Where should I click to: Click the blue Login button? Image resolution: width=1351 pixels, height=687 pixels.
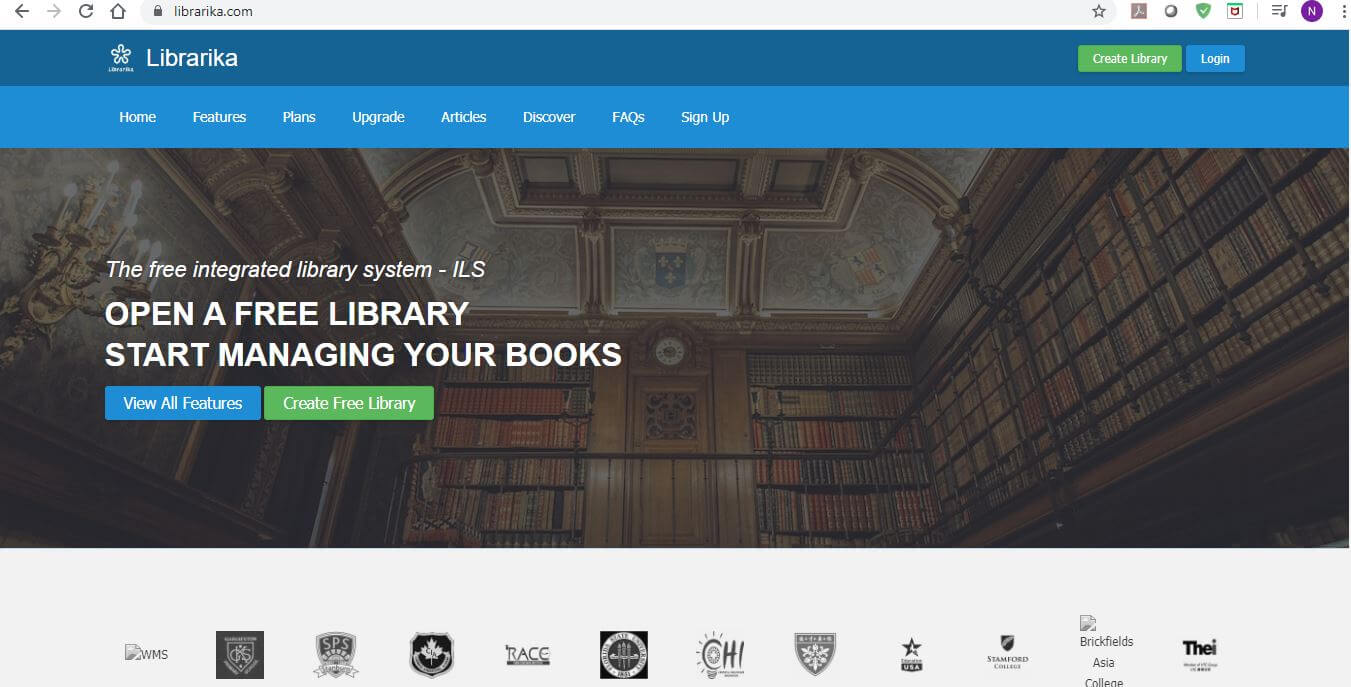click(x=1215, y=59)
